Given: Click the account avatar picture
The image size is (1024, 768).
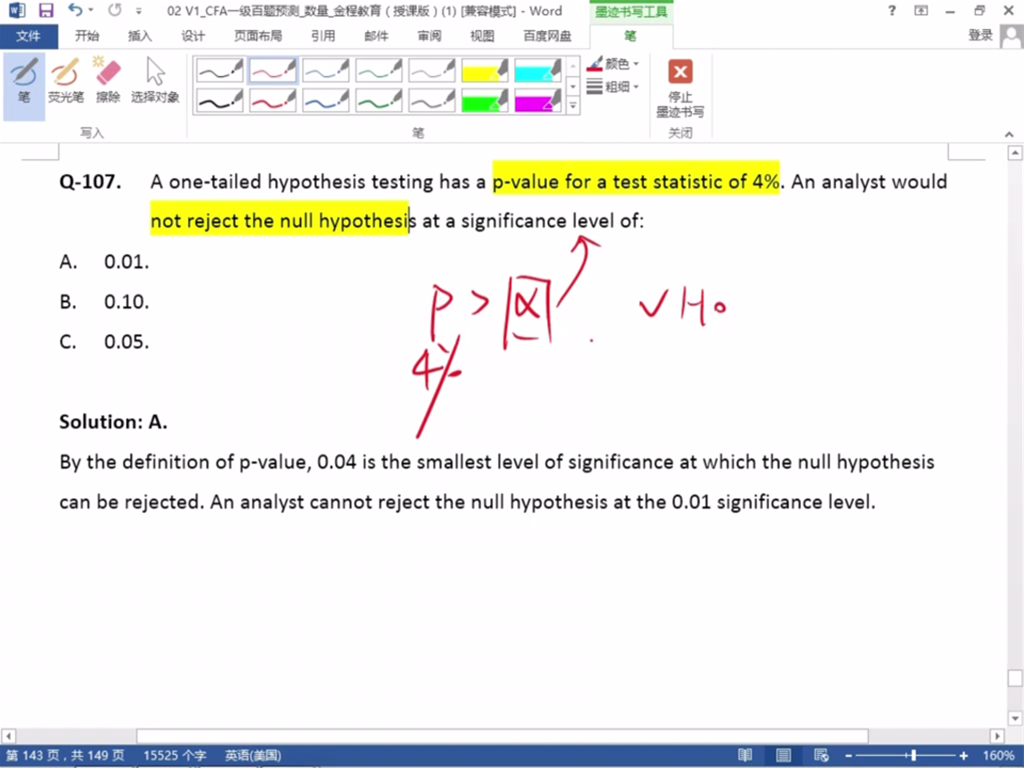Looking at the screenshot, I should [x=1012, y=37].
